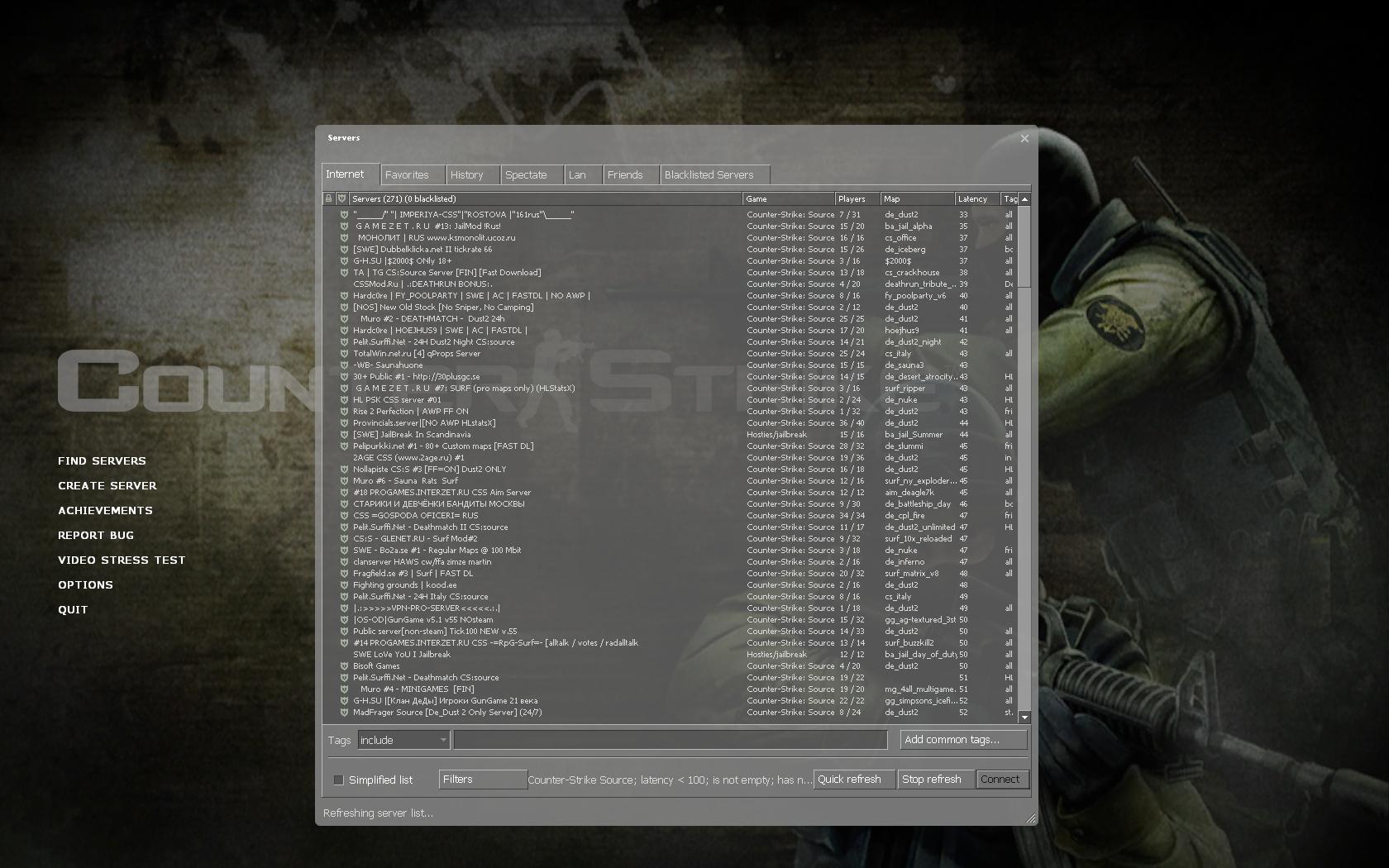
Task: Enable the Simplified list checkbox
Action: coord(338,780)
